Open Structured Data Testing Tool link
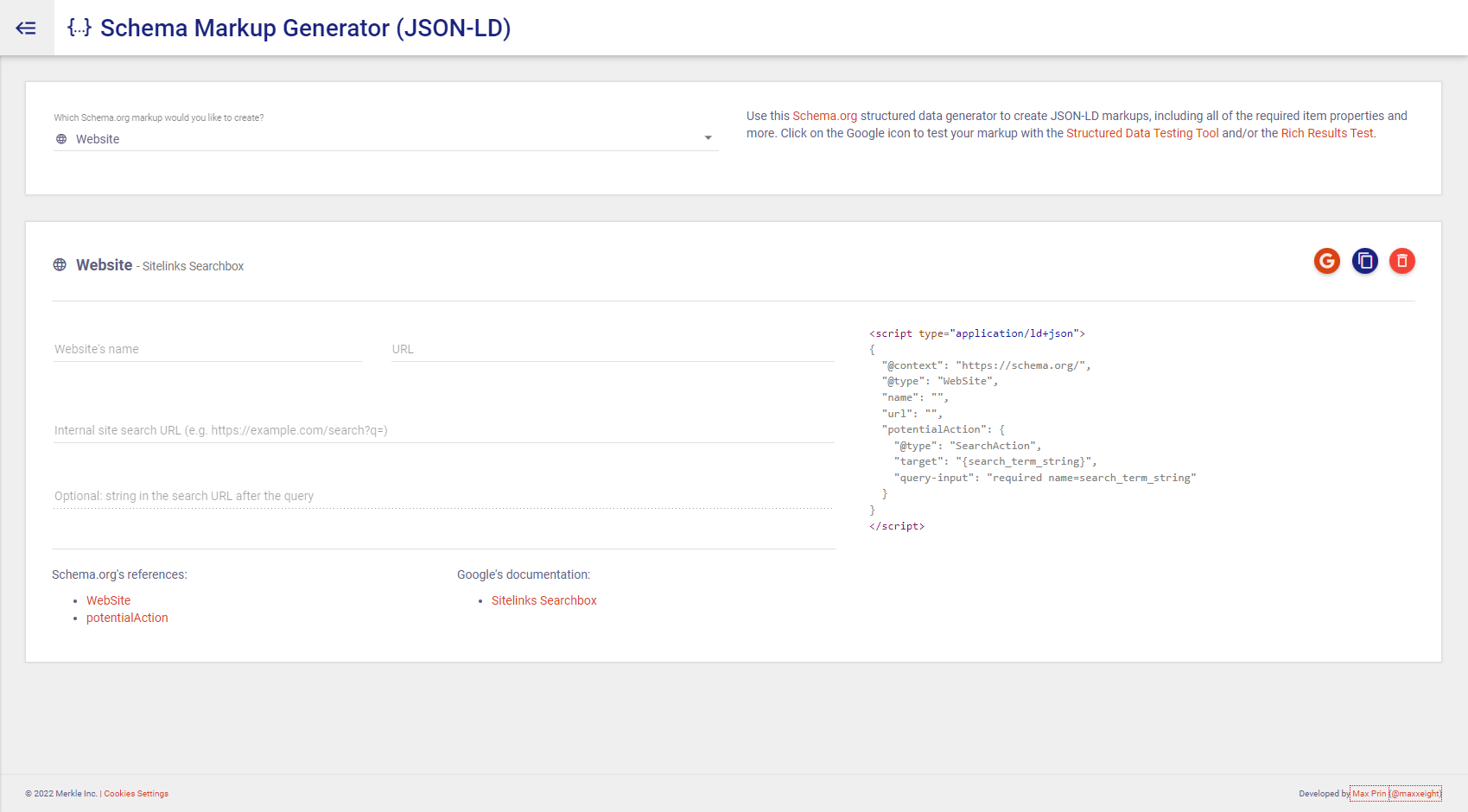This screenshot has height=812, width=1468. [1142, 133]
